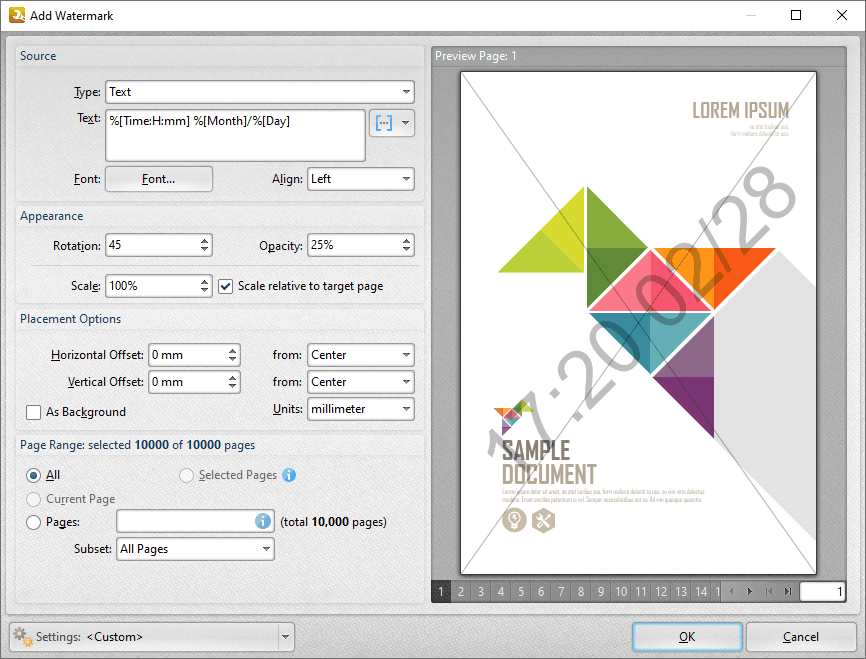Image resolution: width=866 pixels, height=659 pixels.
Task: Open the Font... dialog
Action: tap(158, 179)
